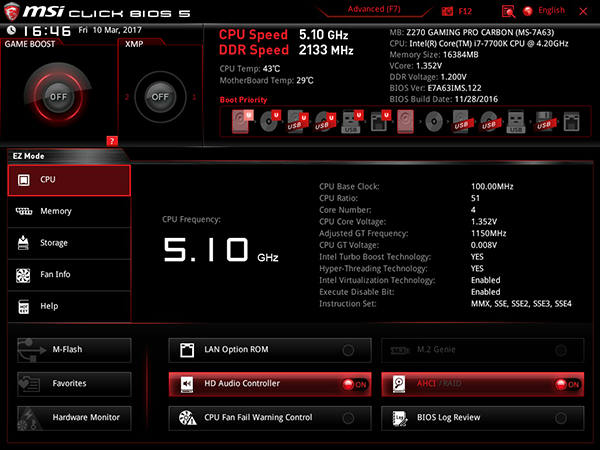Click the BIOS Build Date 11/28/2016 line
Image resolution: width=600 pixels, height=450 pixels.
coord(444,99)
